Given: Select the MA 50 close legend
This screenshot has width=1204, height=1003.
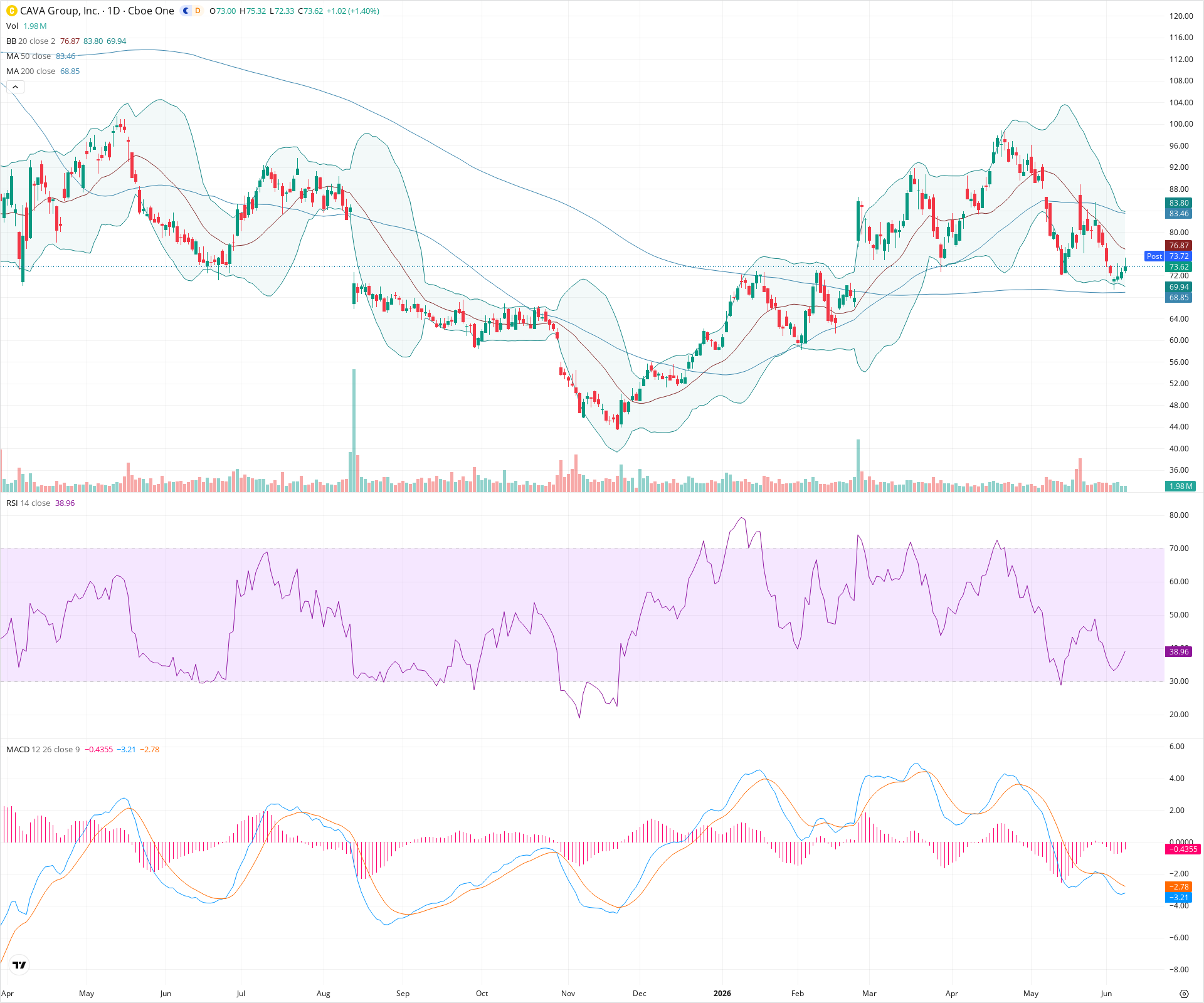Looking at the screenshot, I should [28, 56].
